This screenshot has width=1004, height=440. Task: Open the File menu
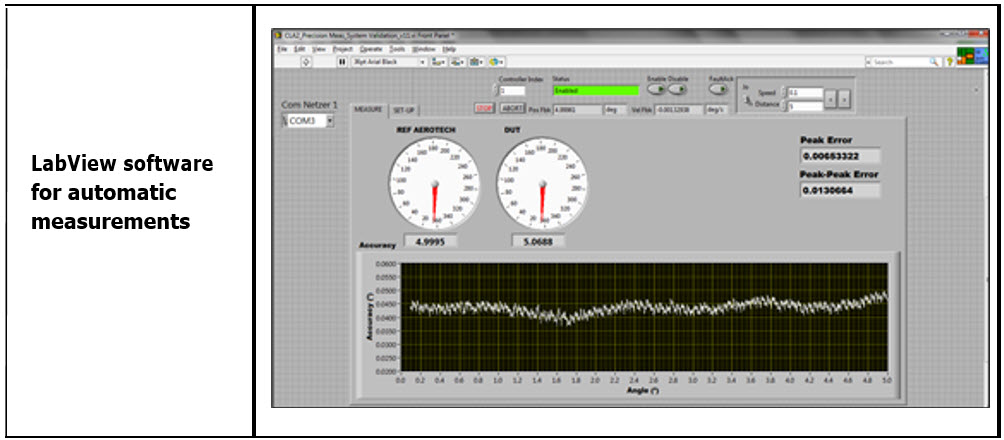click(x=282, y=49)
